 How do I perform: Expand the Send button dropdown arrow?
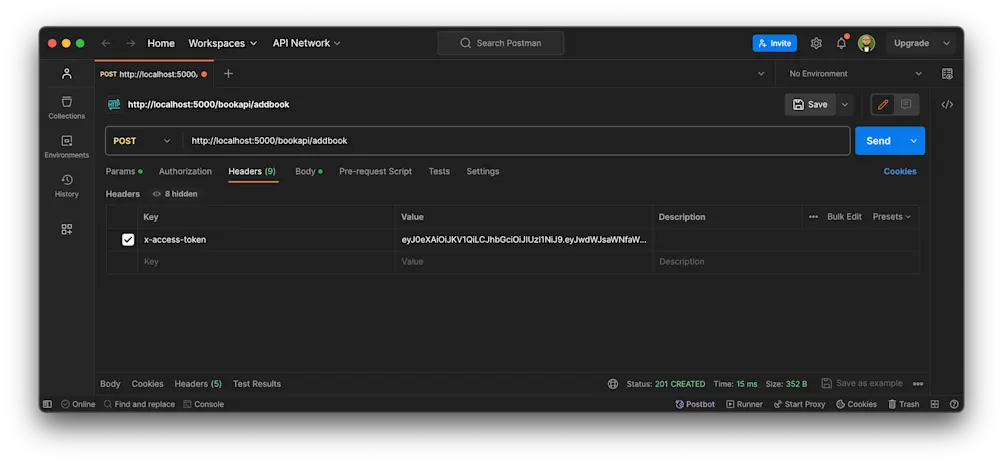tap(913, 141)
